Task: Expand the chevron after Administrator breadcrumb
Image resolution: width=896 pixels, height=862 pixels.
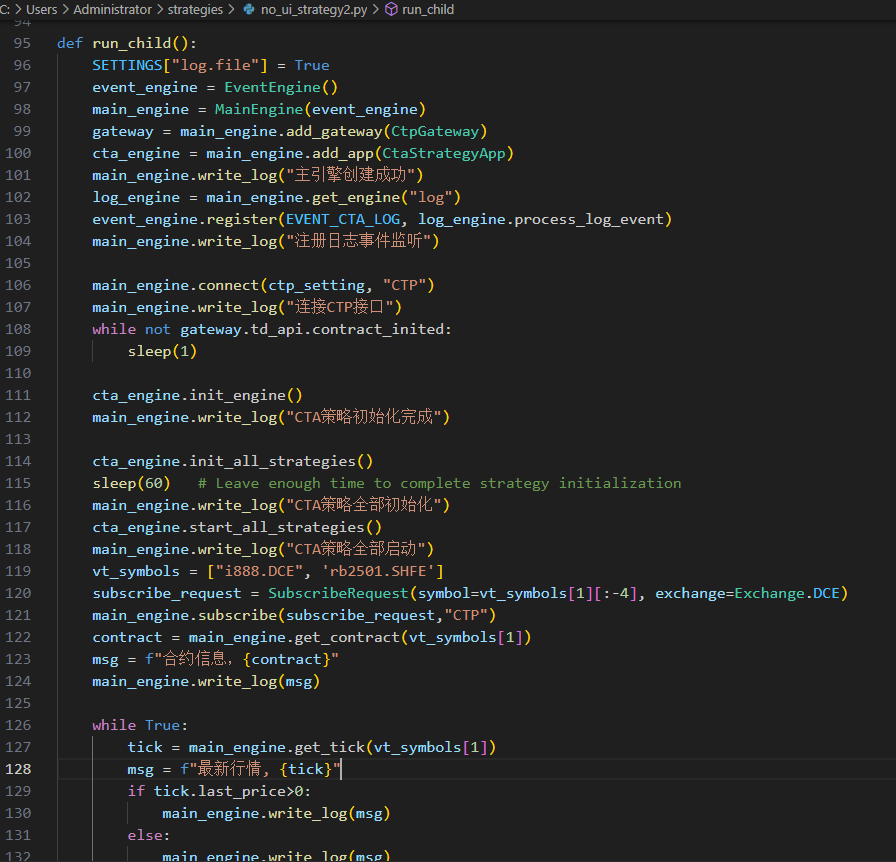Action: pos(159,10)
